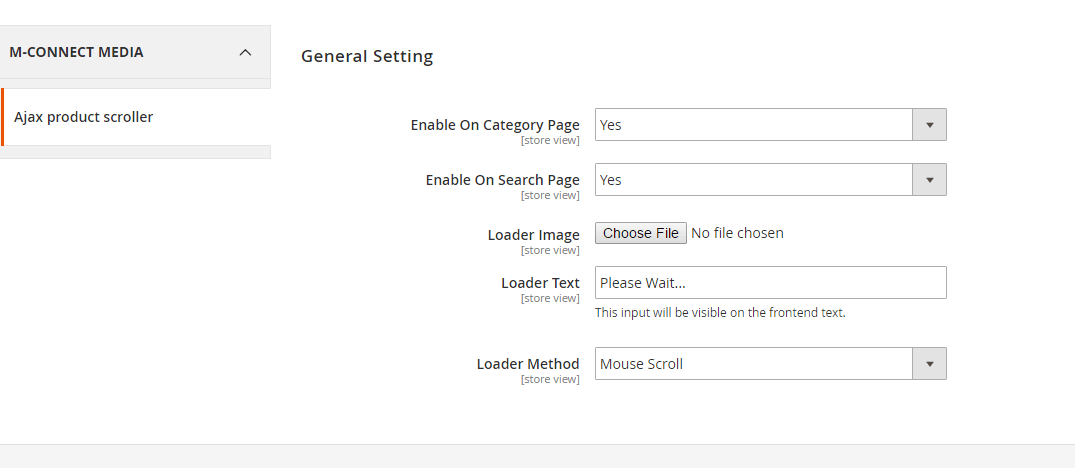Open the Enable On Category Page select box

[754, 125]
